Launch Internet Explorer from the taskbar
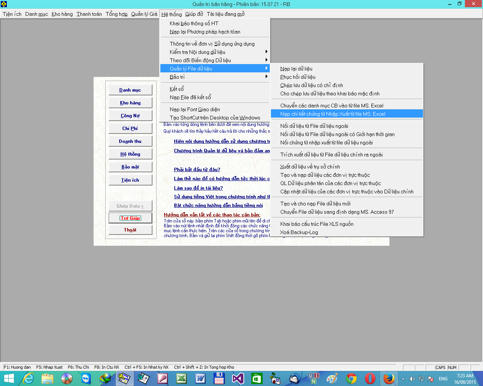483x386 pixels. [x=28, y=379]
